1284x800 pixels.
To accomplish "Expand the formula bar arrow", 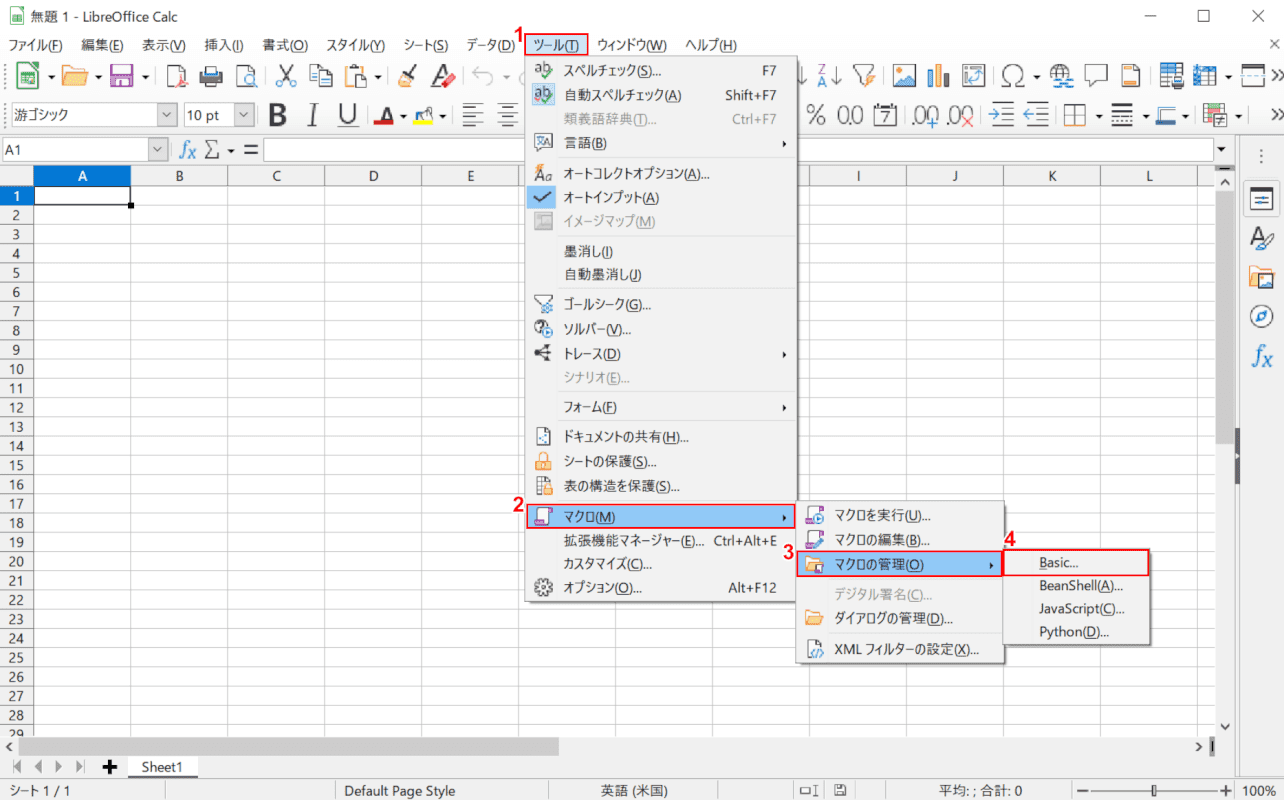I will 1221,150.
